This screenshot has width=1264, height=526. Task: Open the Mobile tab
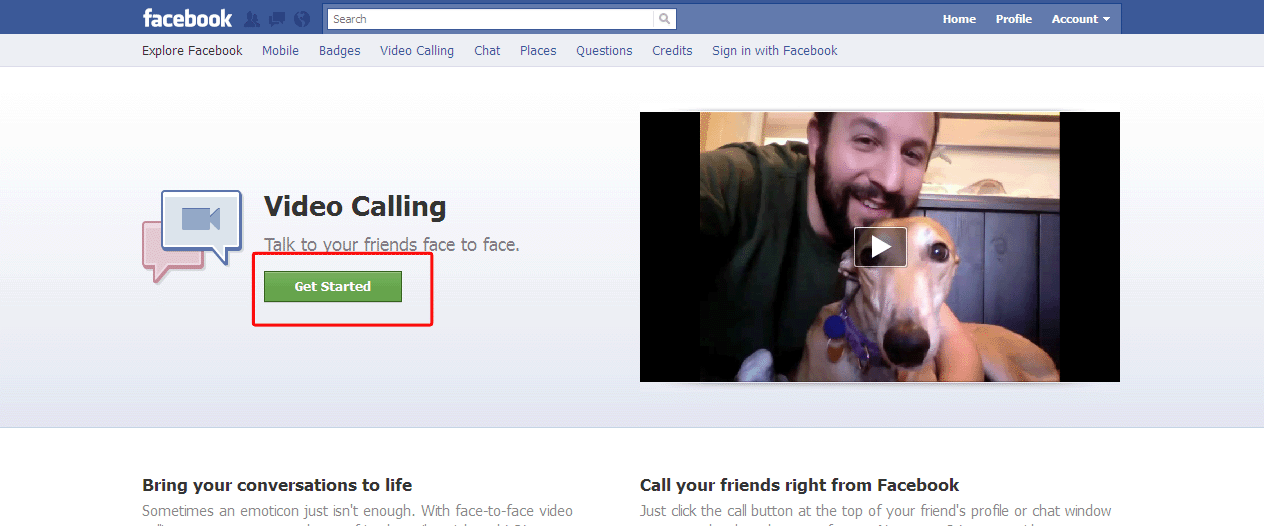coord(280,51)
